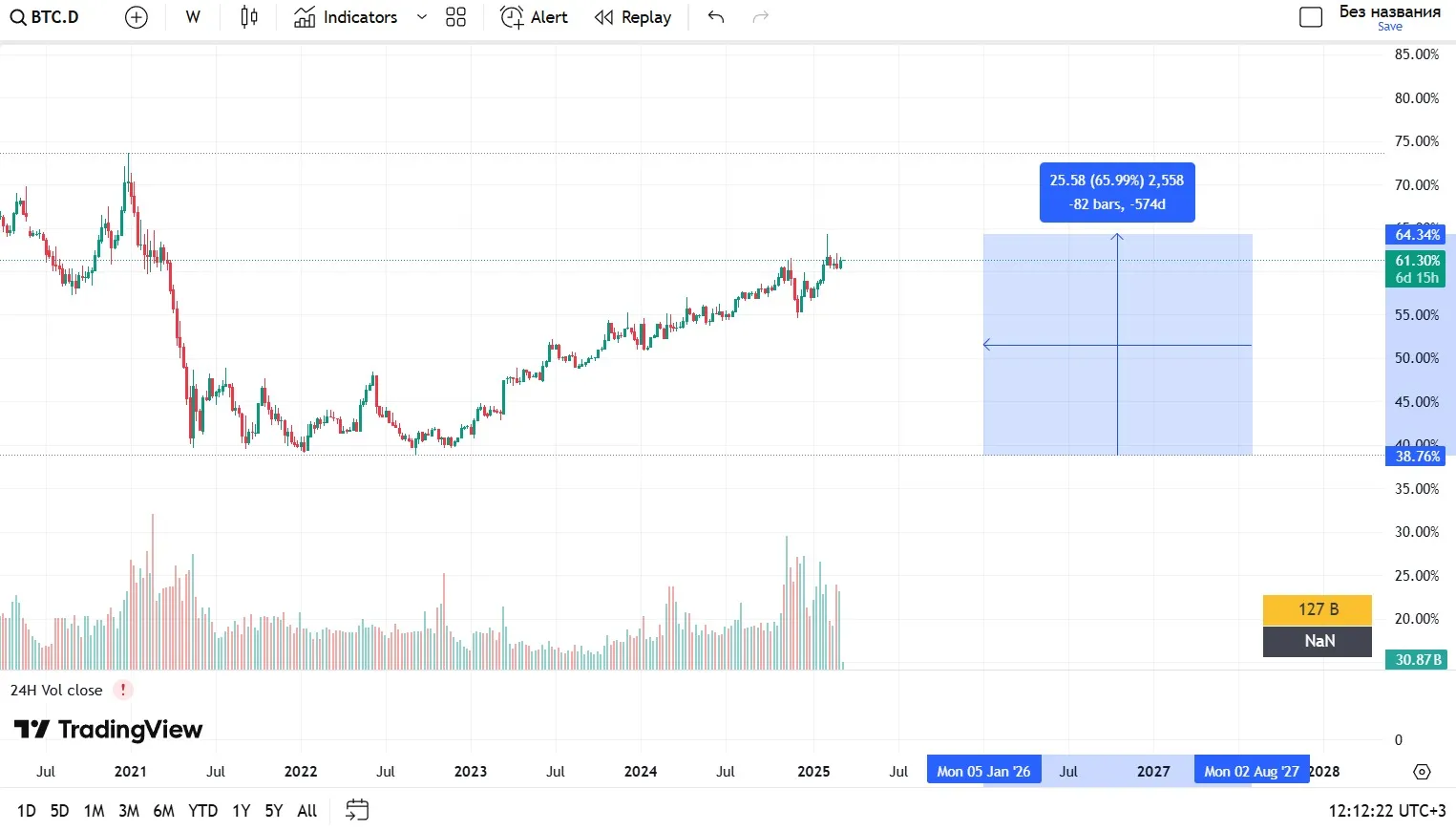Show All data time range

click(x=307, y=811)
